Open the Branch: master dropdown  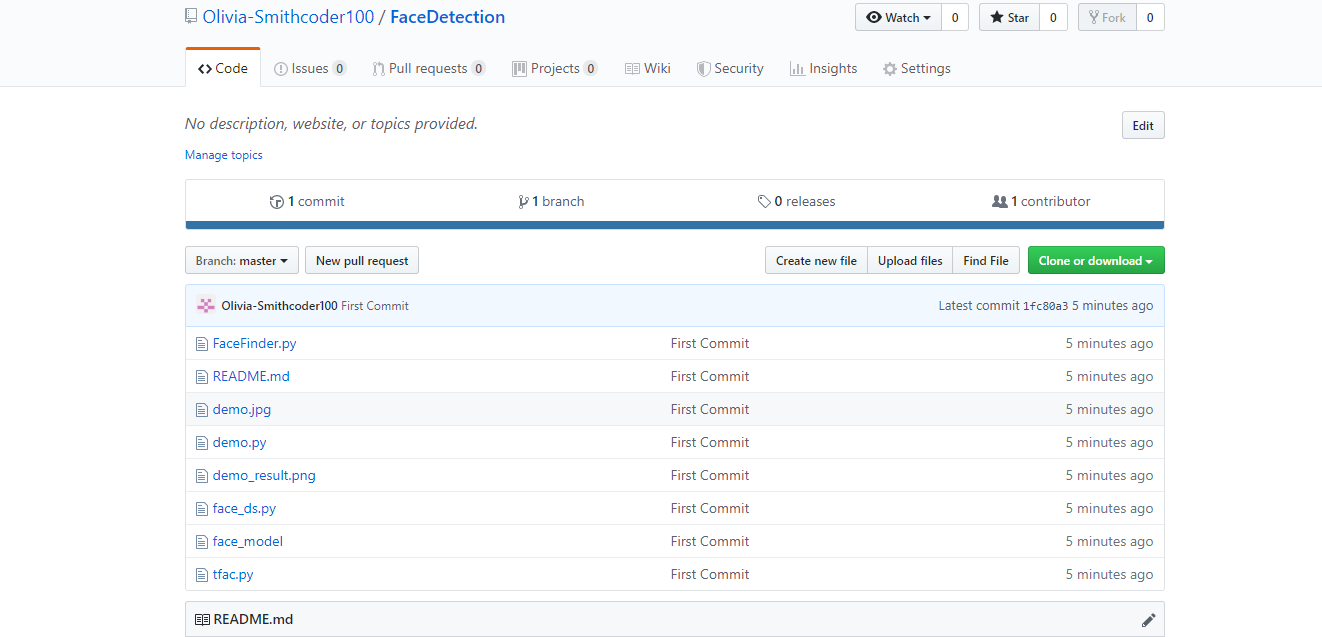pyautogui.click(x=242, y=260)
